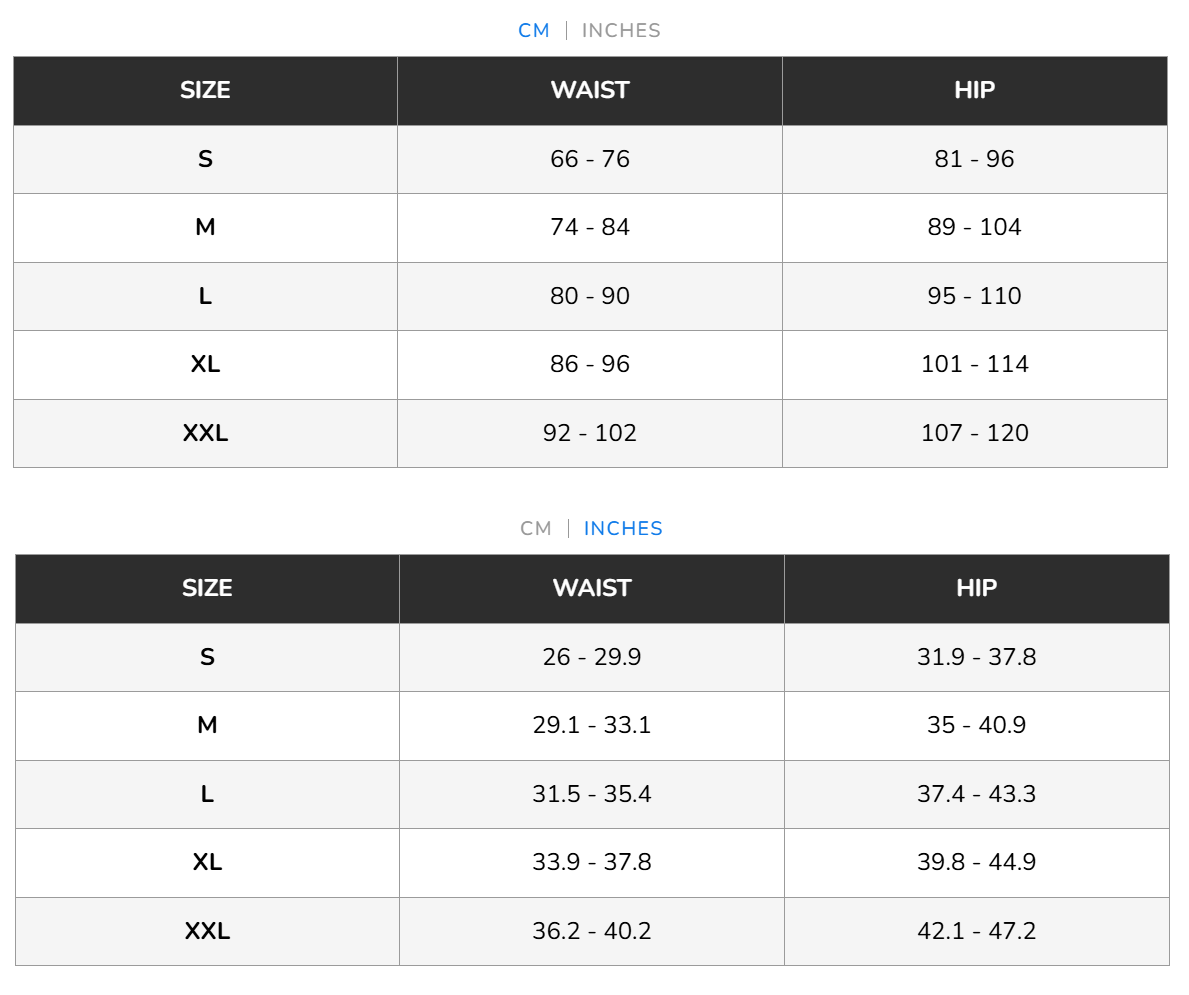Click the waist cell showing 80 - 90
Image resolution: width=1189 pixels, height=995 pixels.
(590, 296)
